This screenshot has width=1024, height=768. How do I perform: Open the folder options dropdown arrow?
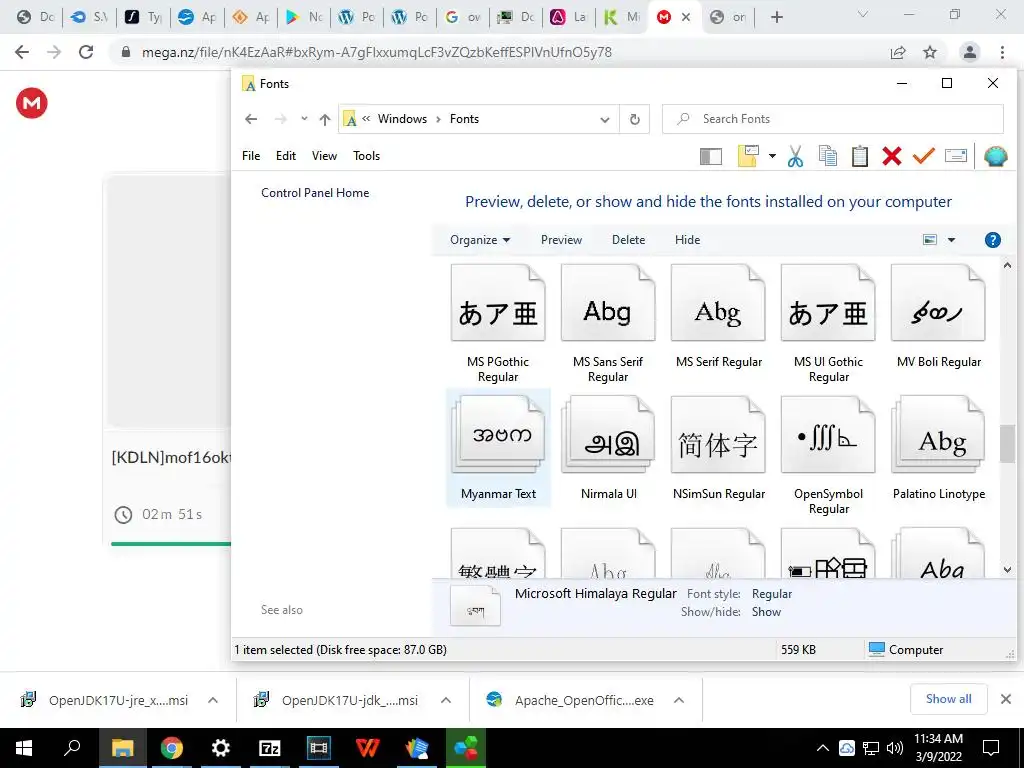(772, 156)
